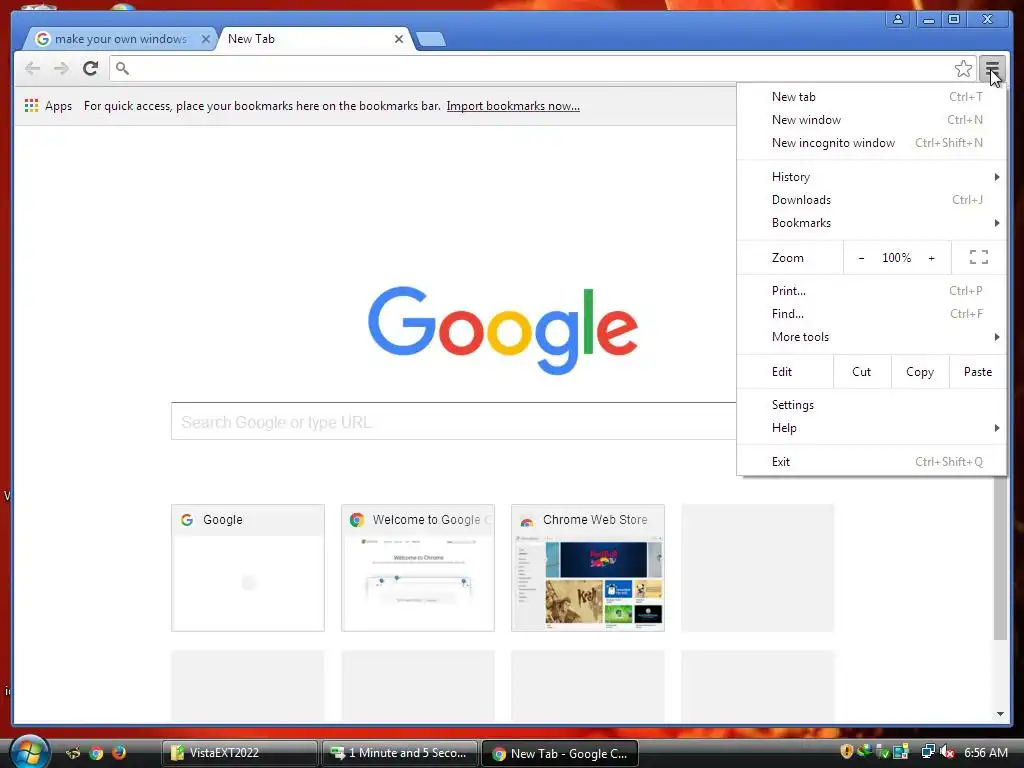
Task: Expand the Help submenu
Action: 872,428
